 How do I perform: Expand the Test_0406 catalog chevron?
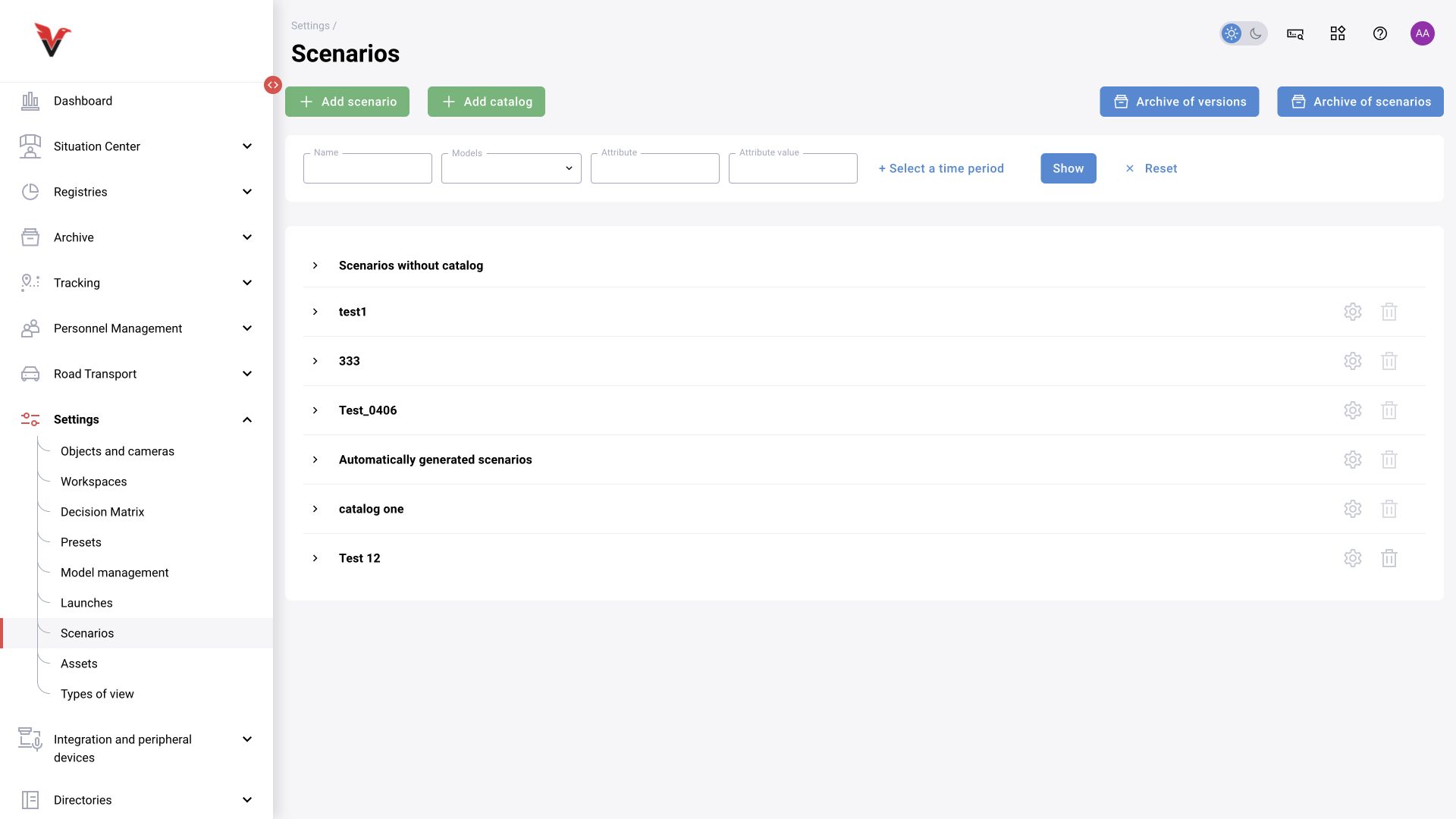pyautogui.click(x=315, y=410)
